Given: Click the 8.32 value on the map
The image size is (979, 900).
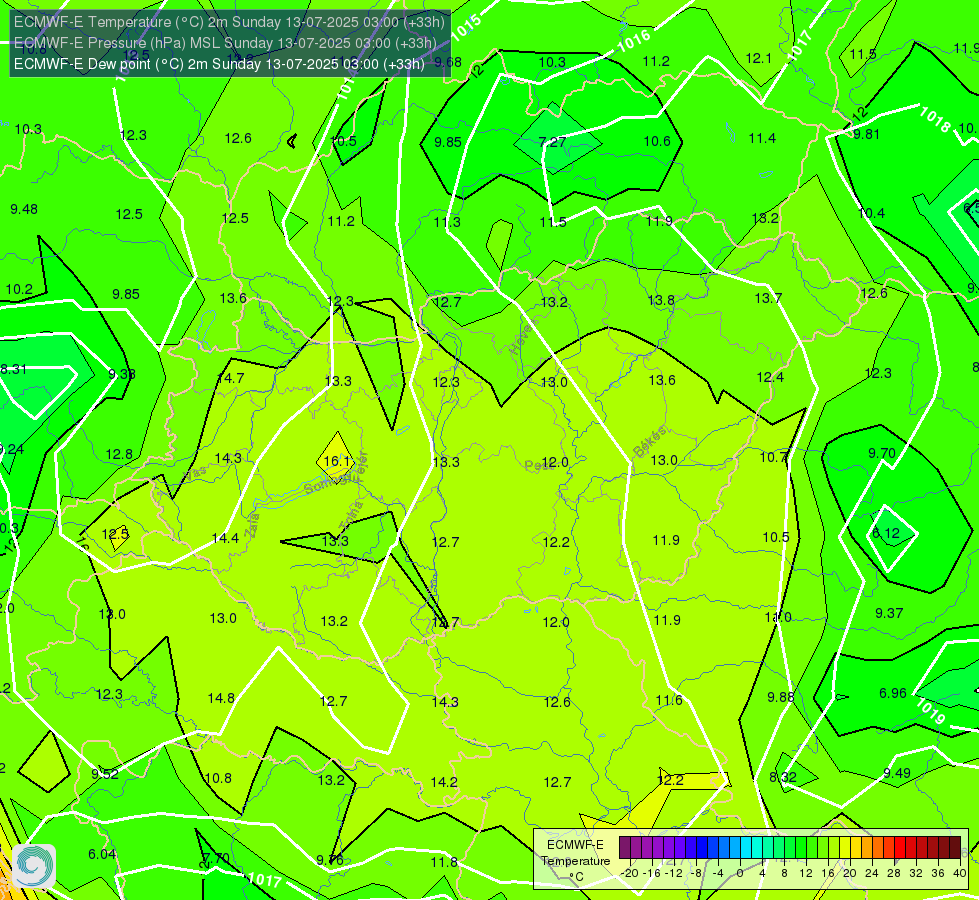Looking at the screenshot, I should 782,776.
